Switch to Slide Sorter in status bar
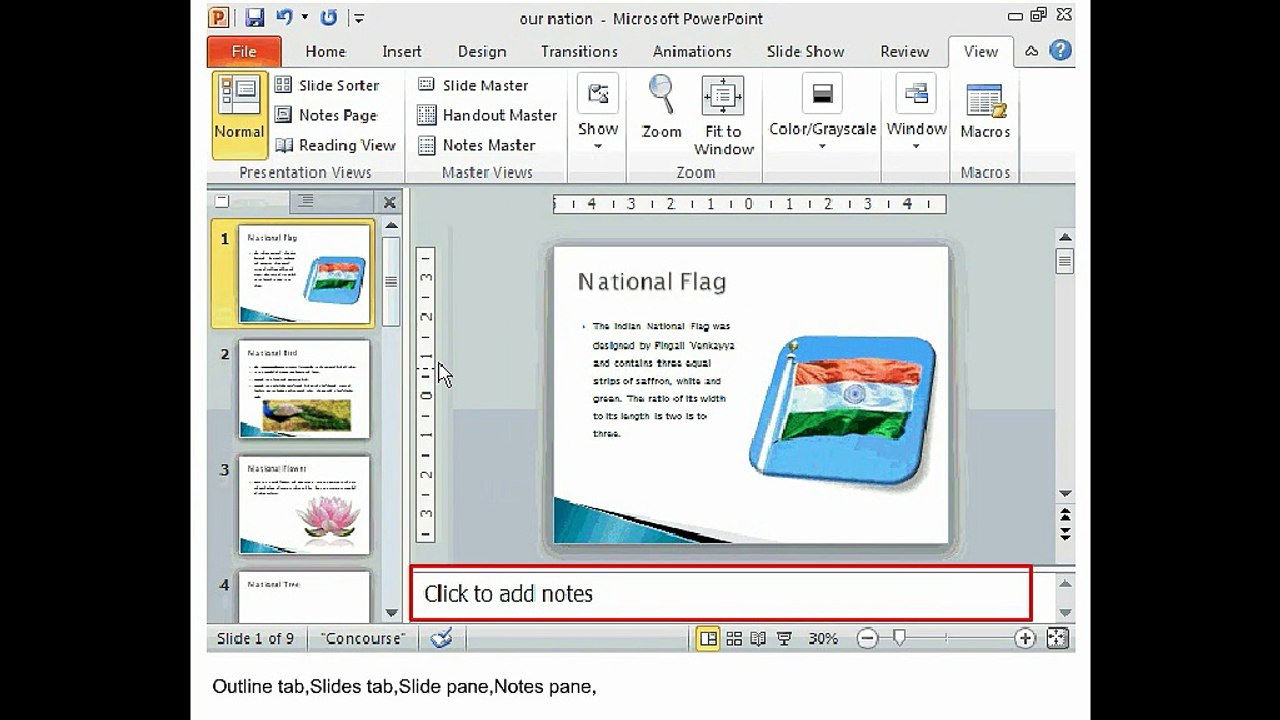 click(x=734, y=638)
